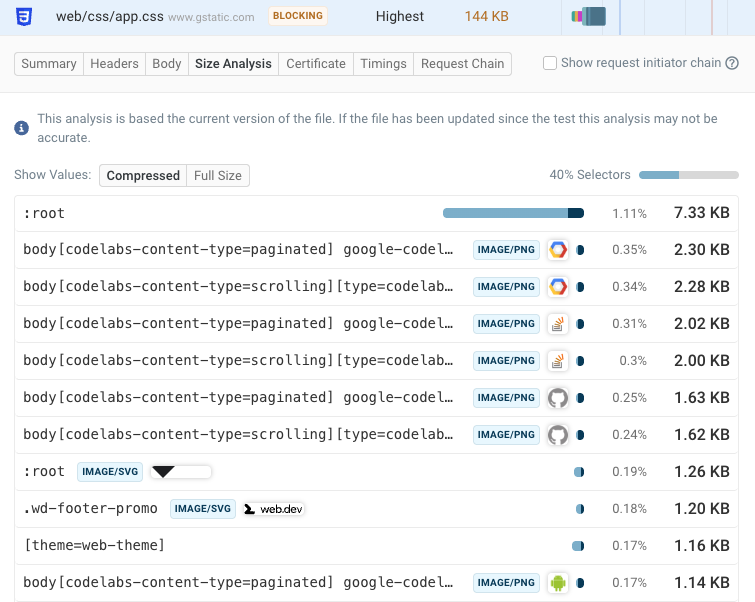755x602 pixels.
Task: Select Compressed values toggle
Action: (x=143, y=175)
